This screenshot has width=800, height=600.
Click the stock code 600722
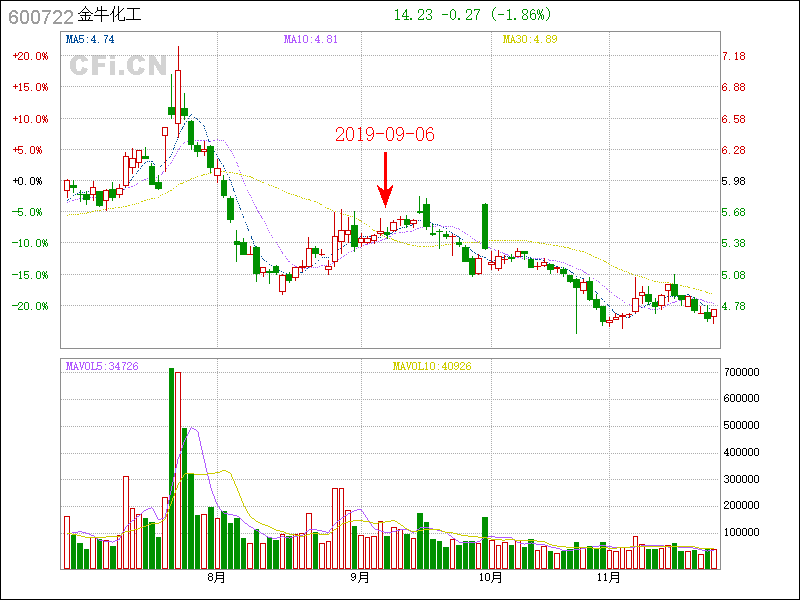click(x=40, y=16)
